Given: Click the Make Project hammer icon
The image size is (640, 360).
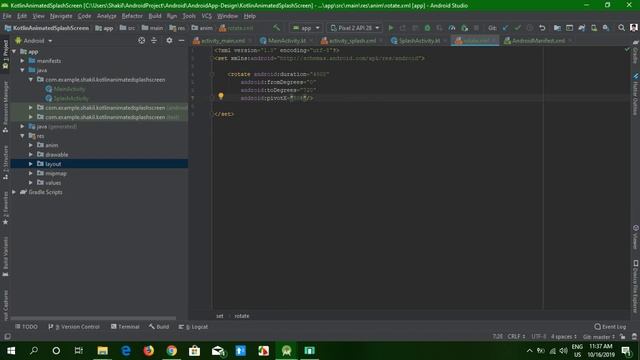Looking at the screenshot, I should (x=277, y=28).
